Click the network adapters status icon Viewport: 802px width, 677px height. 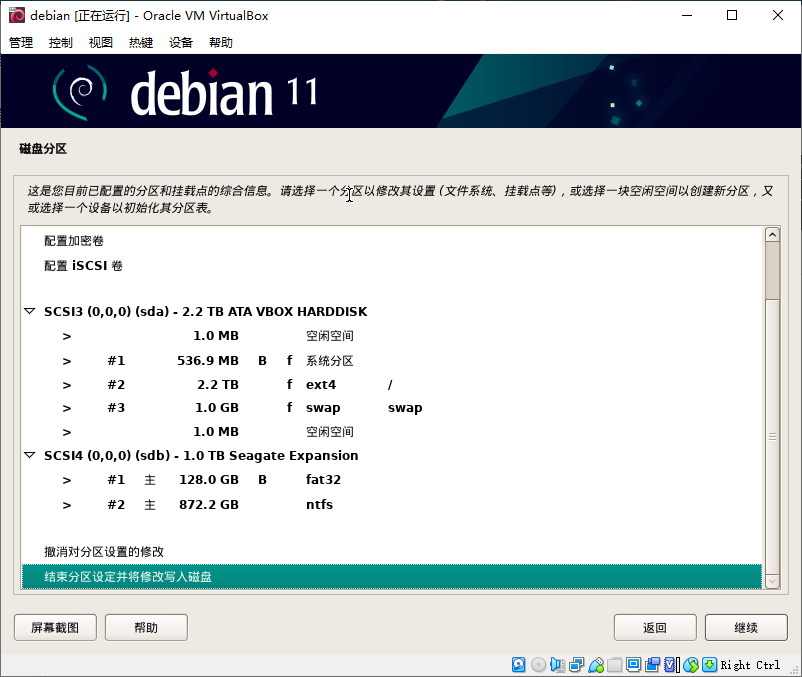576,664
